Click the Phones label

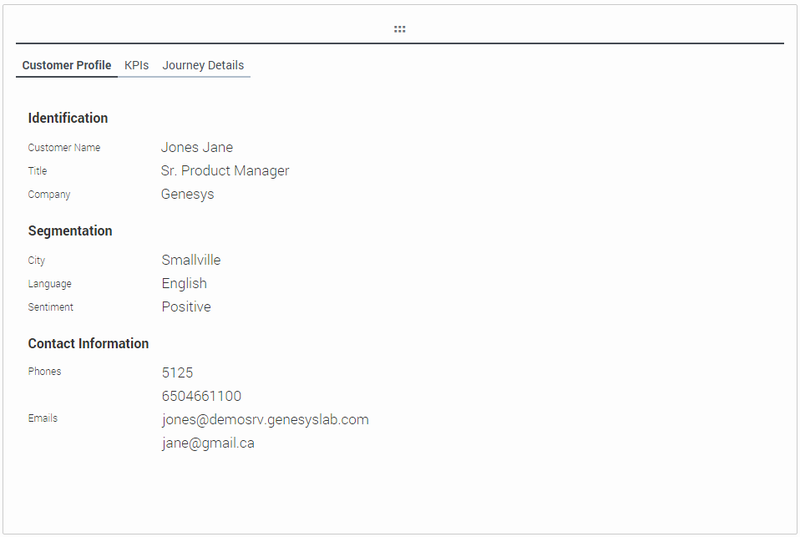pyautogui.click(x=44, y=371)
